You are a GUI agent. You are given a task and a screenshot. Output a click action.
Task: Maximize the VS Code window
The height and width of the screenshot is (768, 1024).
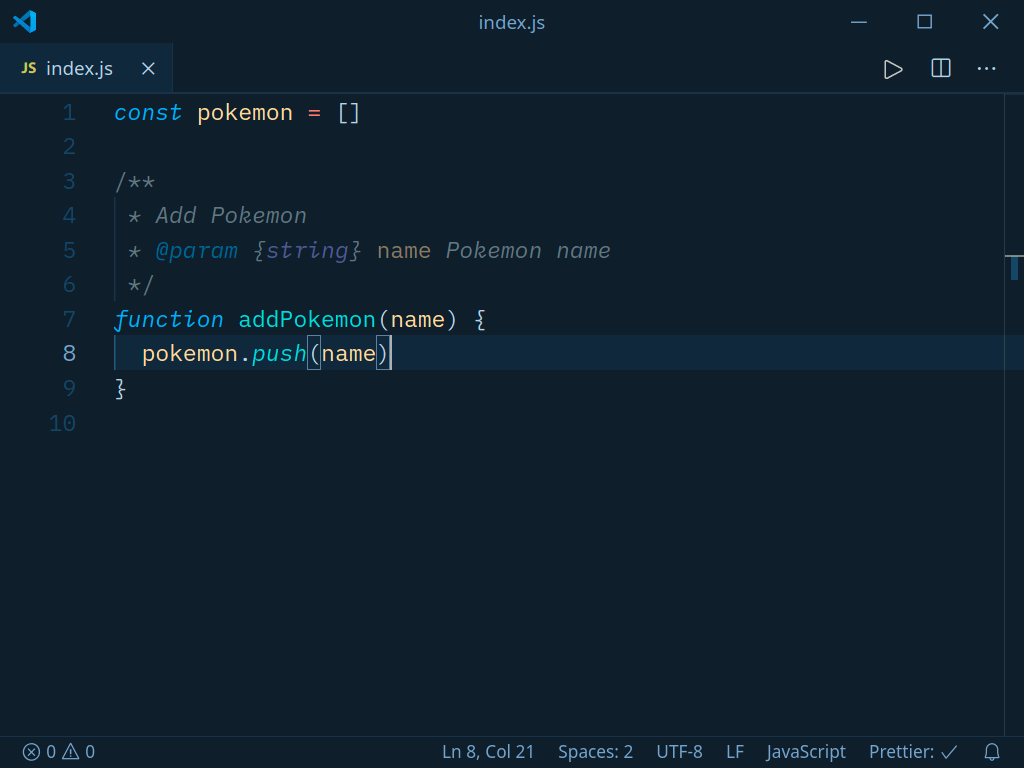coord(924,22)
